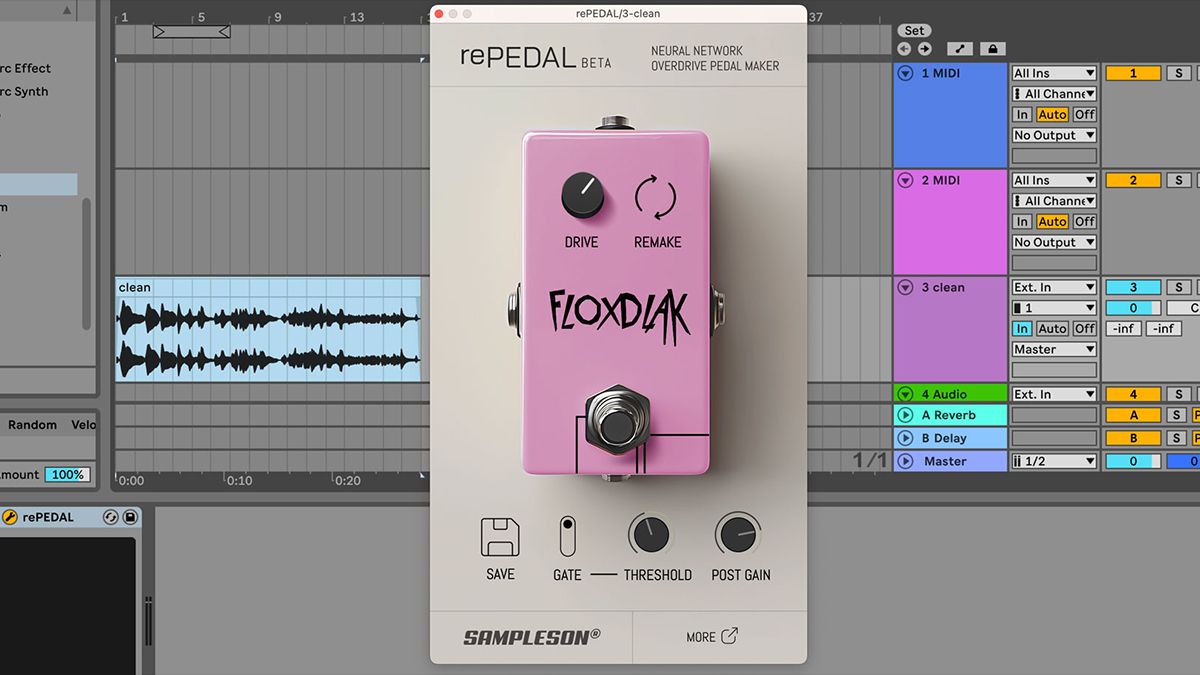Select the clean audio clip
The width and height of the screenshot is (1200, 675).
click(268, 329)
